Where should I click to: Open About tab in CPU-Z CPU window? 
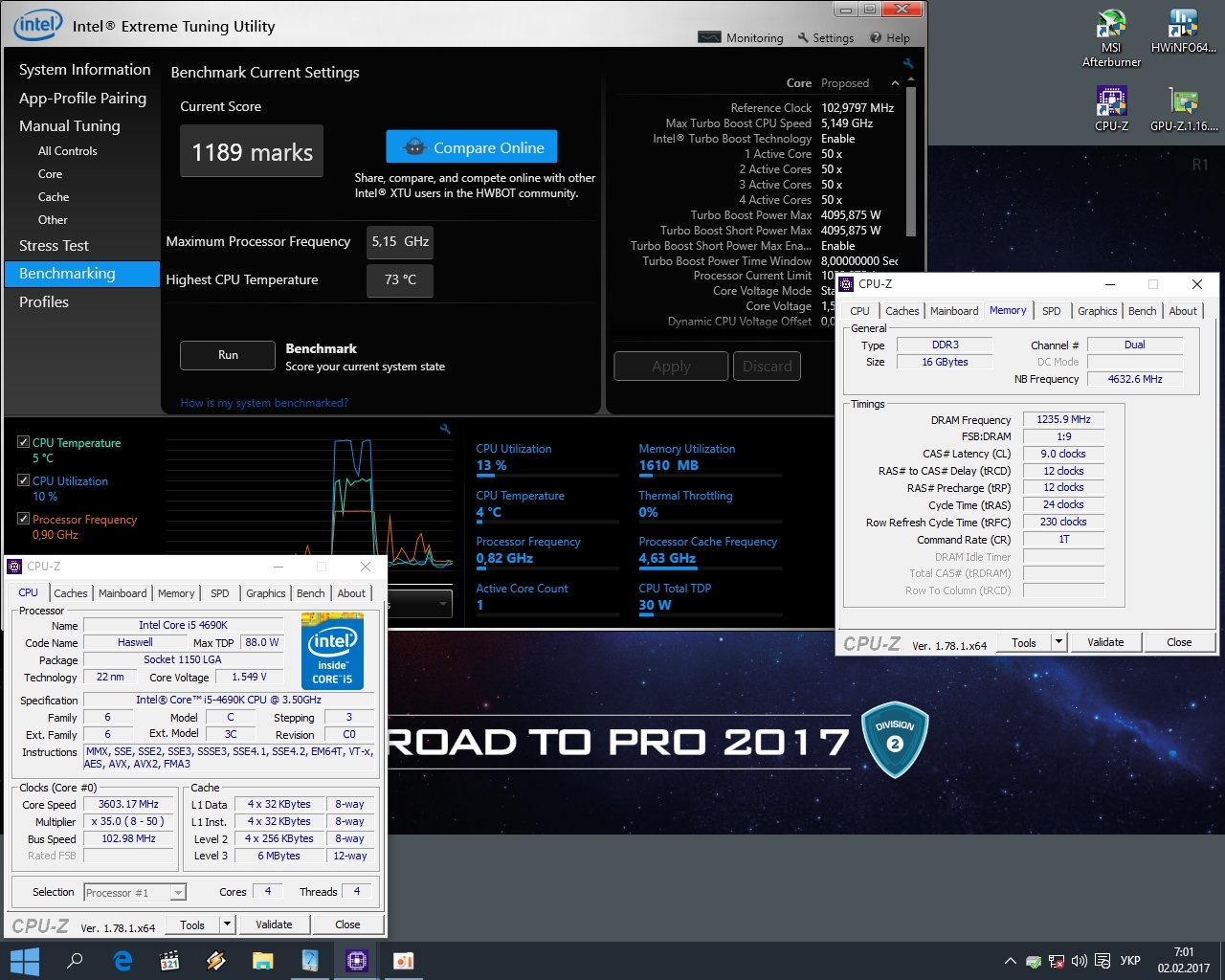point(351,593)
